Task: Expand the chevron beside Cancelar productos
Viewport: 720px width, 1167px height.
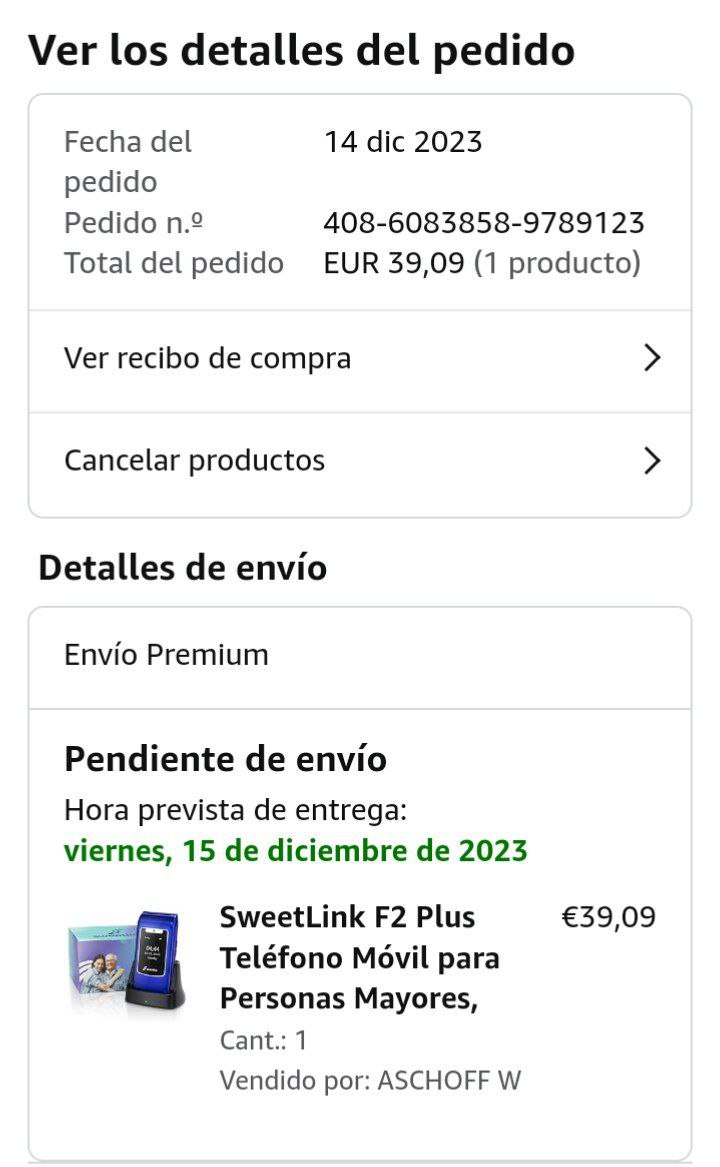Action: (x=652, y=461)
